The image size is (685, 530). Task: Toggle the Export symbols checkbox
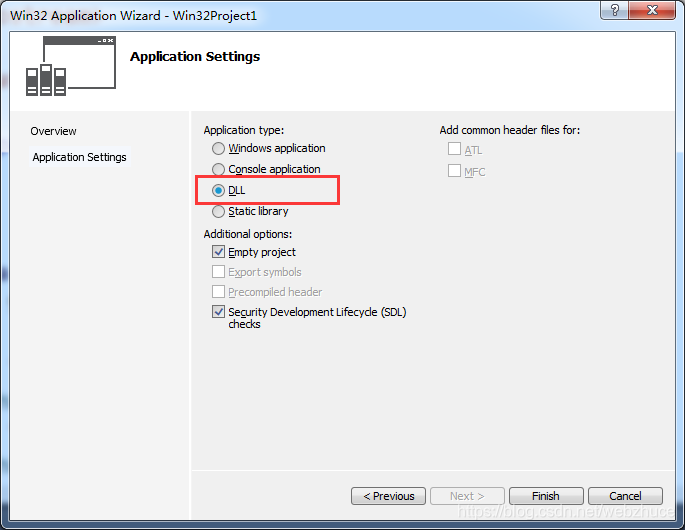pos(218,272)
